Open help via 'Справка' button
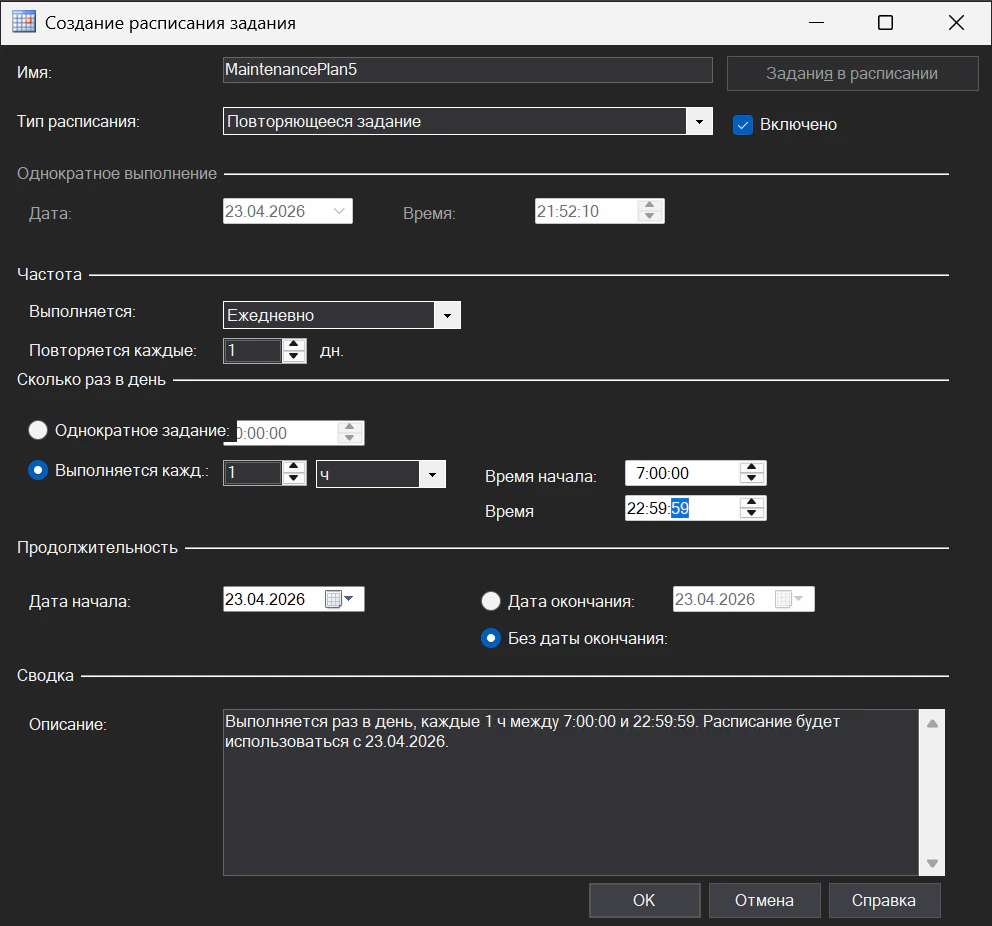Screen dimensions: 992x926 pos(883,900)
